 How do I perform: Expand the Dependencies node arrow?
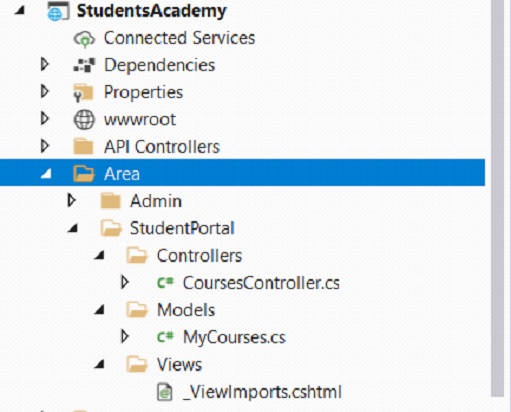pyautogui.click(x=44, y=64)
